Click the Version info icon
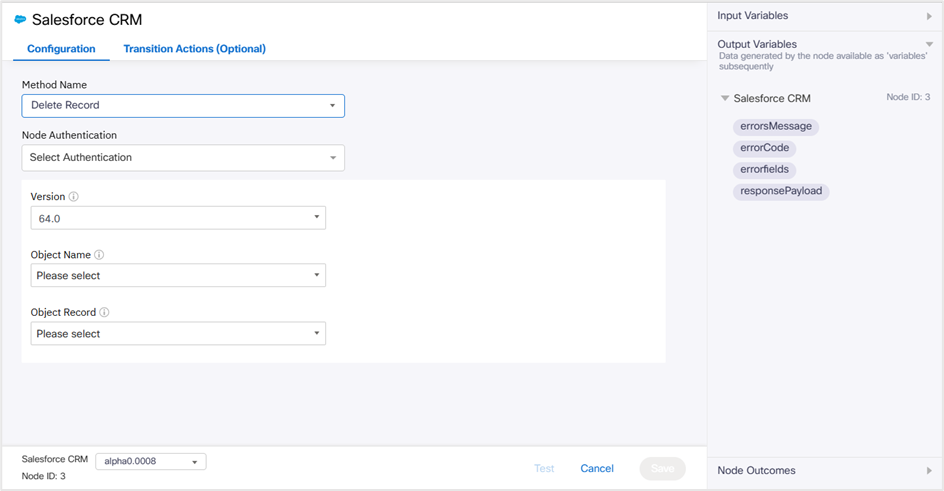The image size is (944, 491). pos(73,197)
